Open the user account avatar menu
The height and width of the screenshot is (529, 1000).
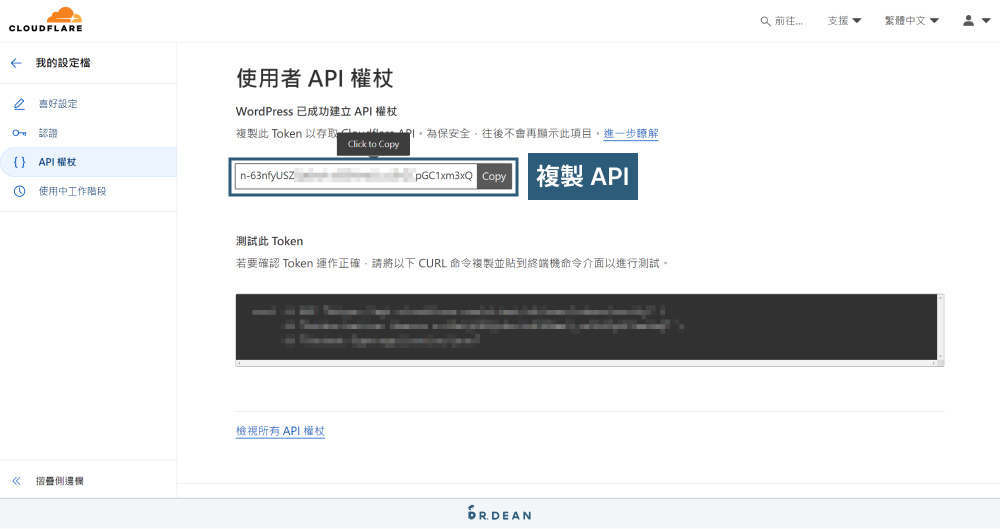pyautogui.click(x=976, y=20)
